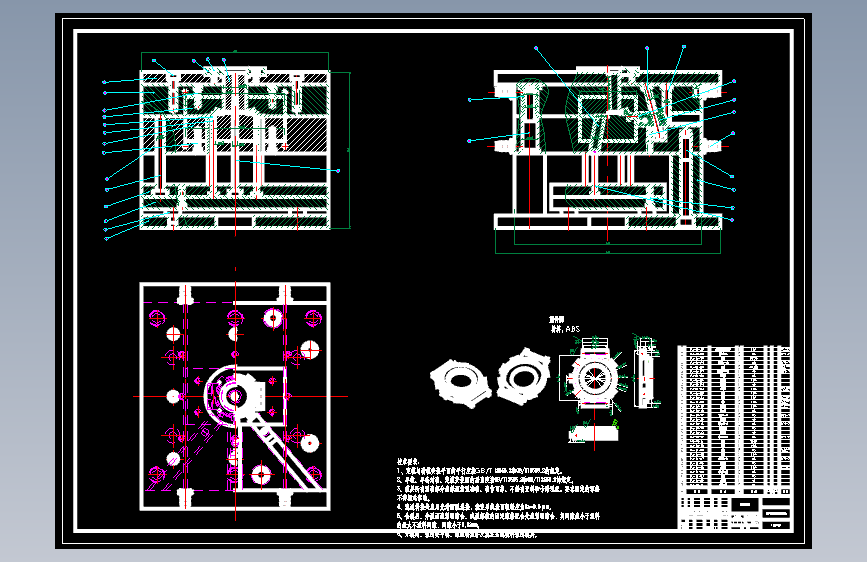Image resolution: width=867 pixels, height=562 pixels.
Task: Click the technical requirements notes block
Action: [x=498, y=498]
